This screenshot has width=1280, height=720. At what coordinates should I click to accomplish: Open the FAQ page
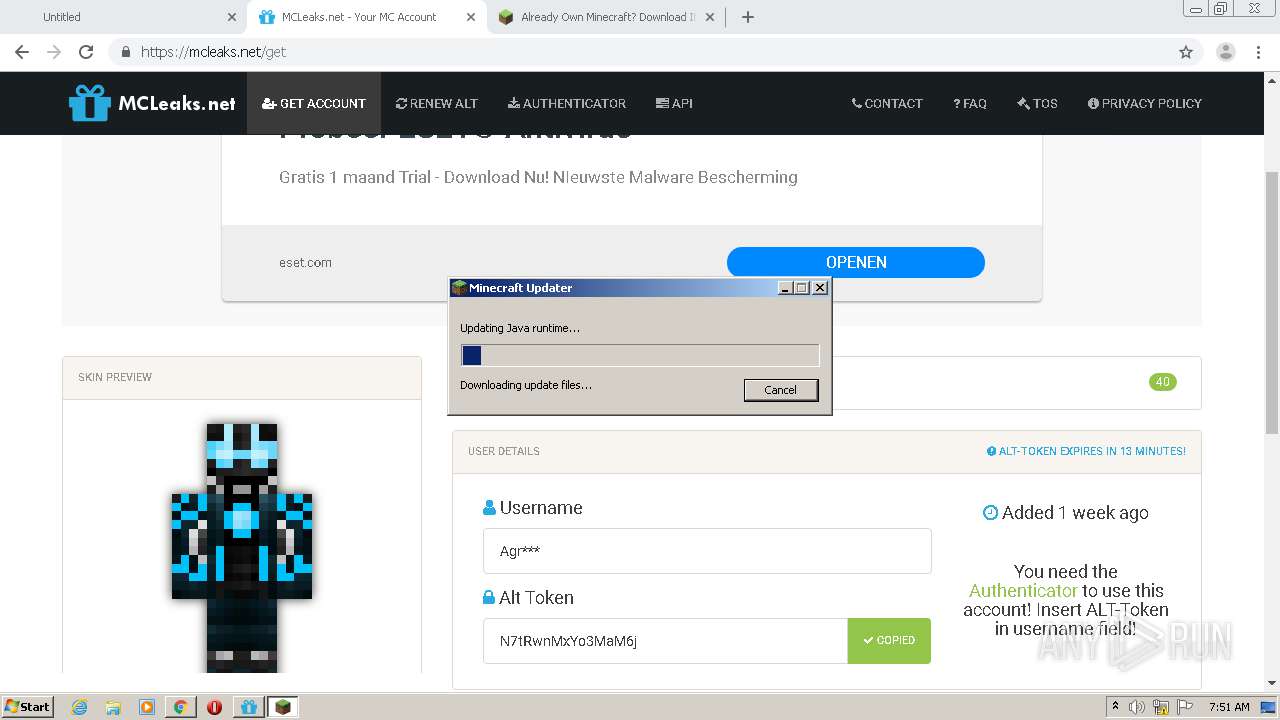[970, 103]
